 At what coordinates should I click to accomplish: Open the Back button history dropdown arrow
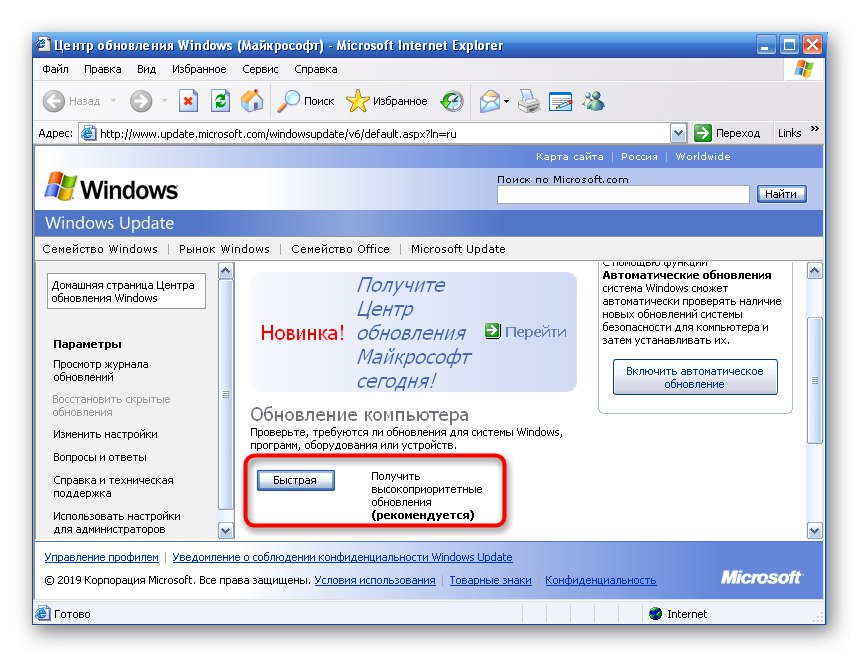(x=113, y=101)
